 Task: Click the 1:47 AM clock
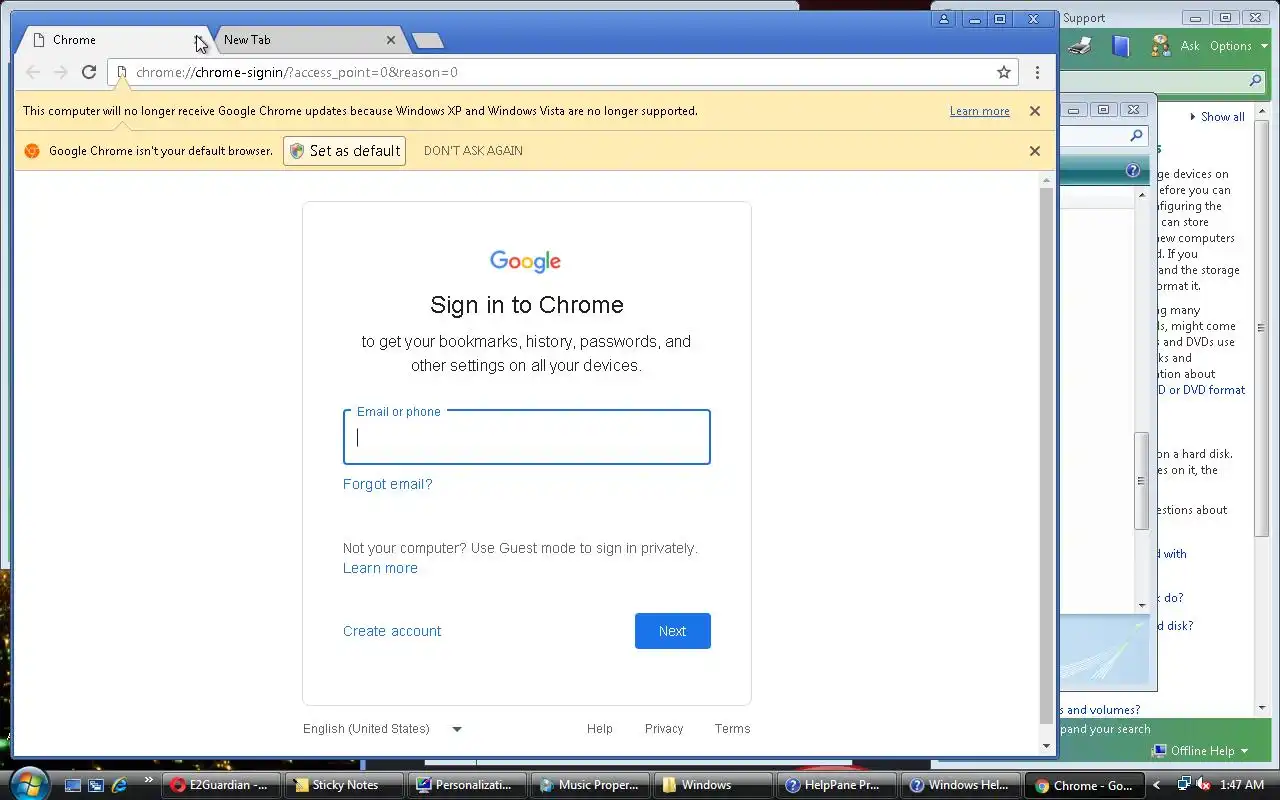pyautogui.click(x=1242, y=785)
